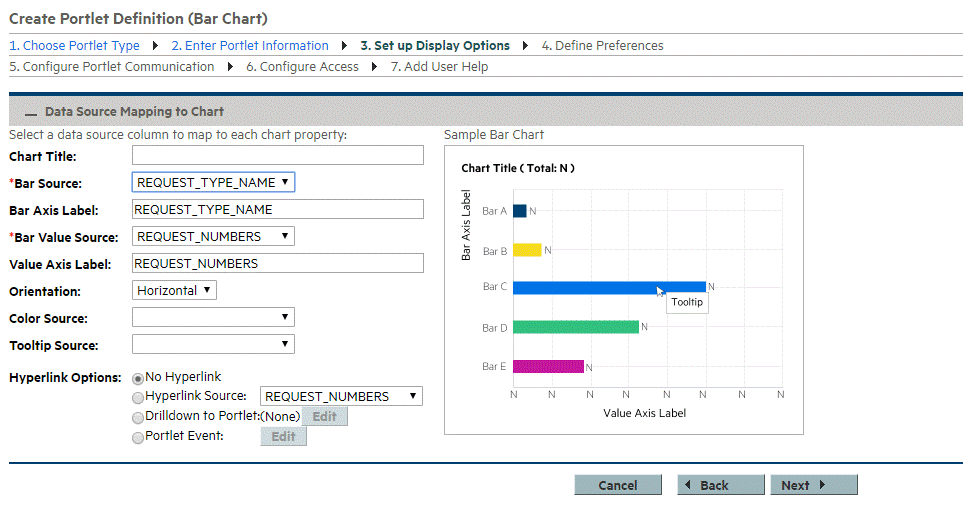Image resolution: width=973 pixels, height=506 pixels.
Task: Enable the Portlet Event radio option
Action: (138, 437)
